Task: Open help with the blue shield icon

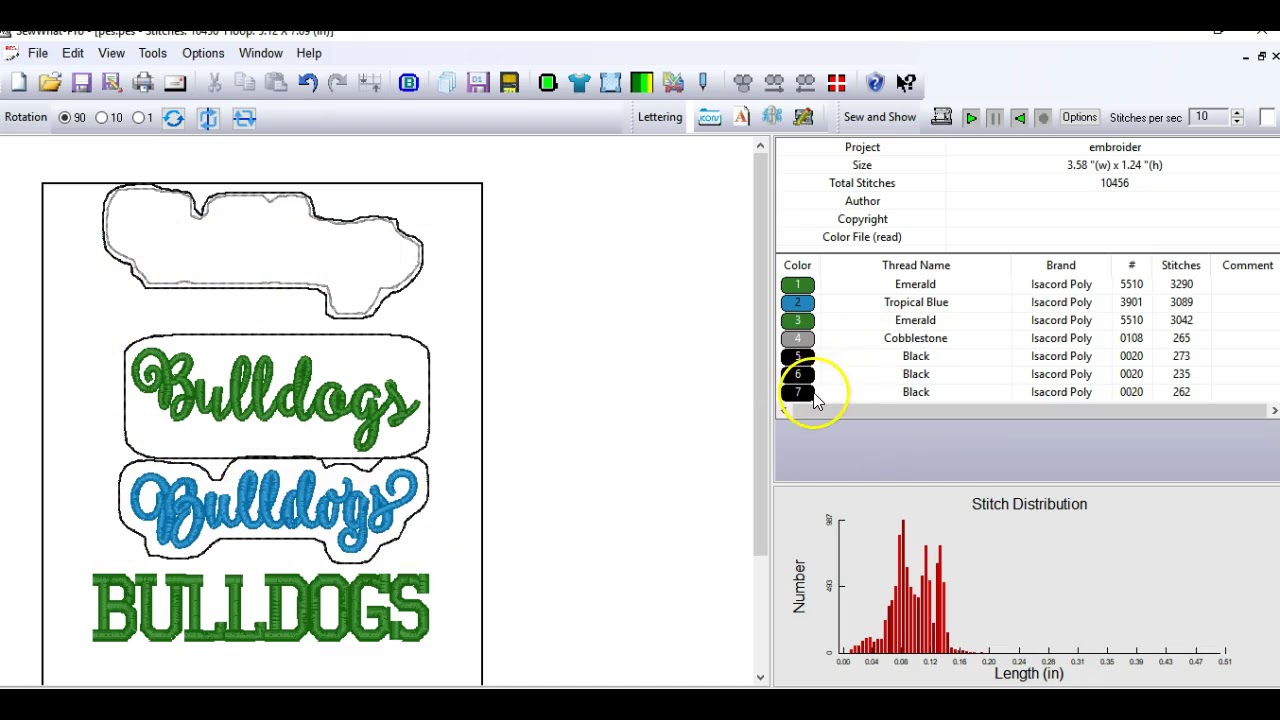Action: pos(875,83)
